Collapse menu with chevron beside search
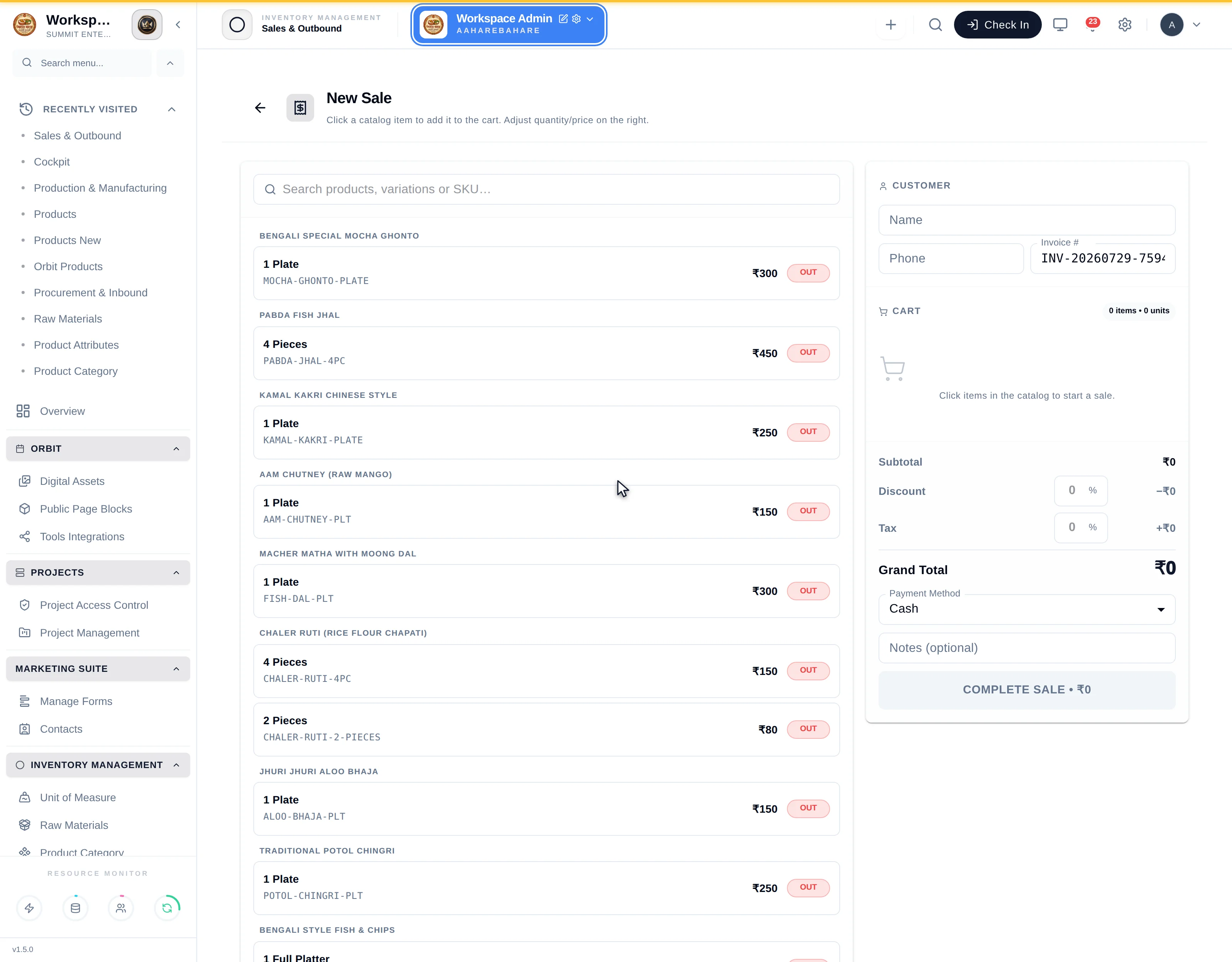This screenshot has width=1232, height=962. pos(170,63)
